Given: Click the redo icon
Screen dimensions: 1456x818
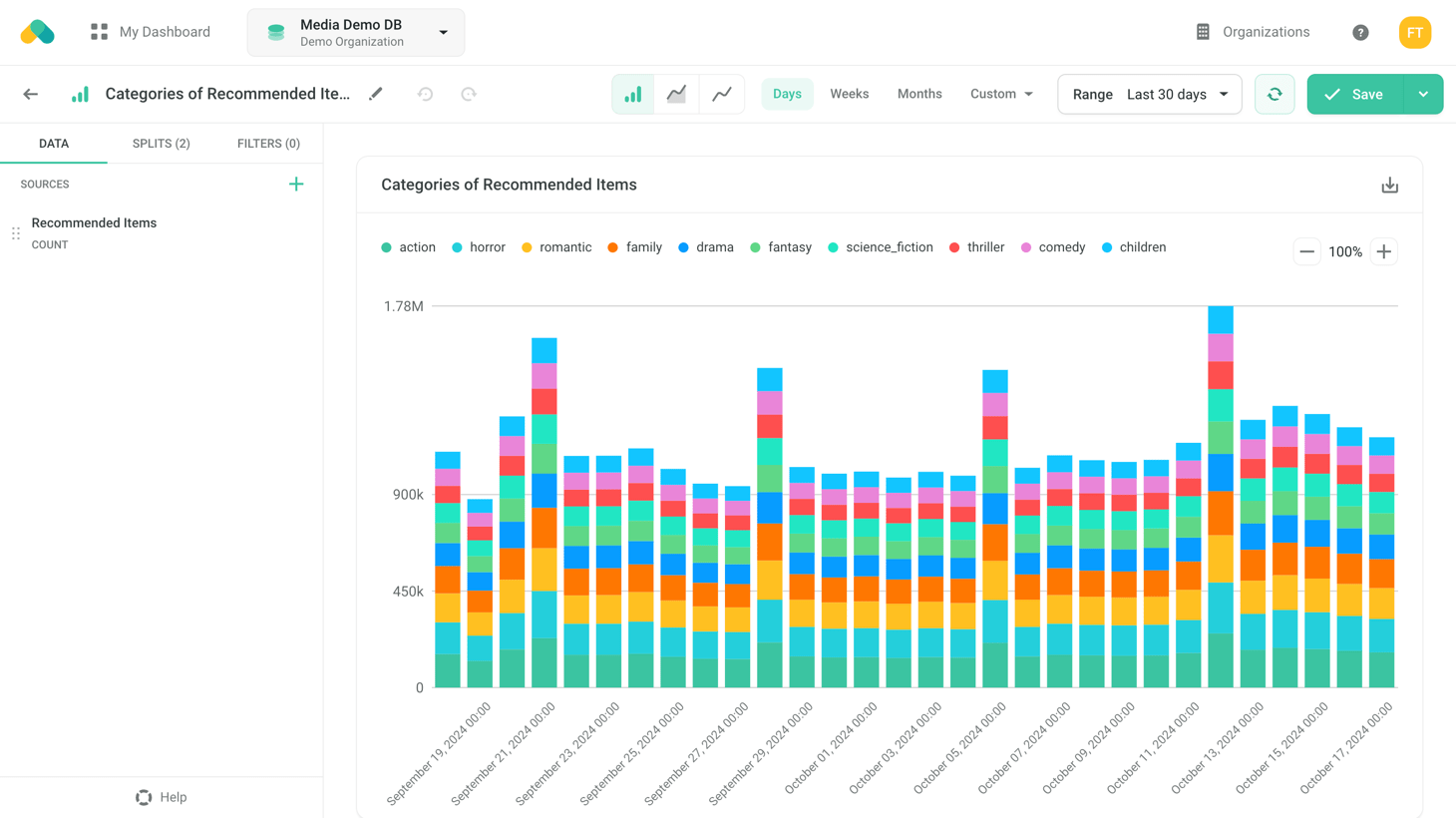Looking at the screenshot, I should (469, 94).
